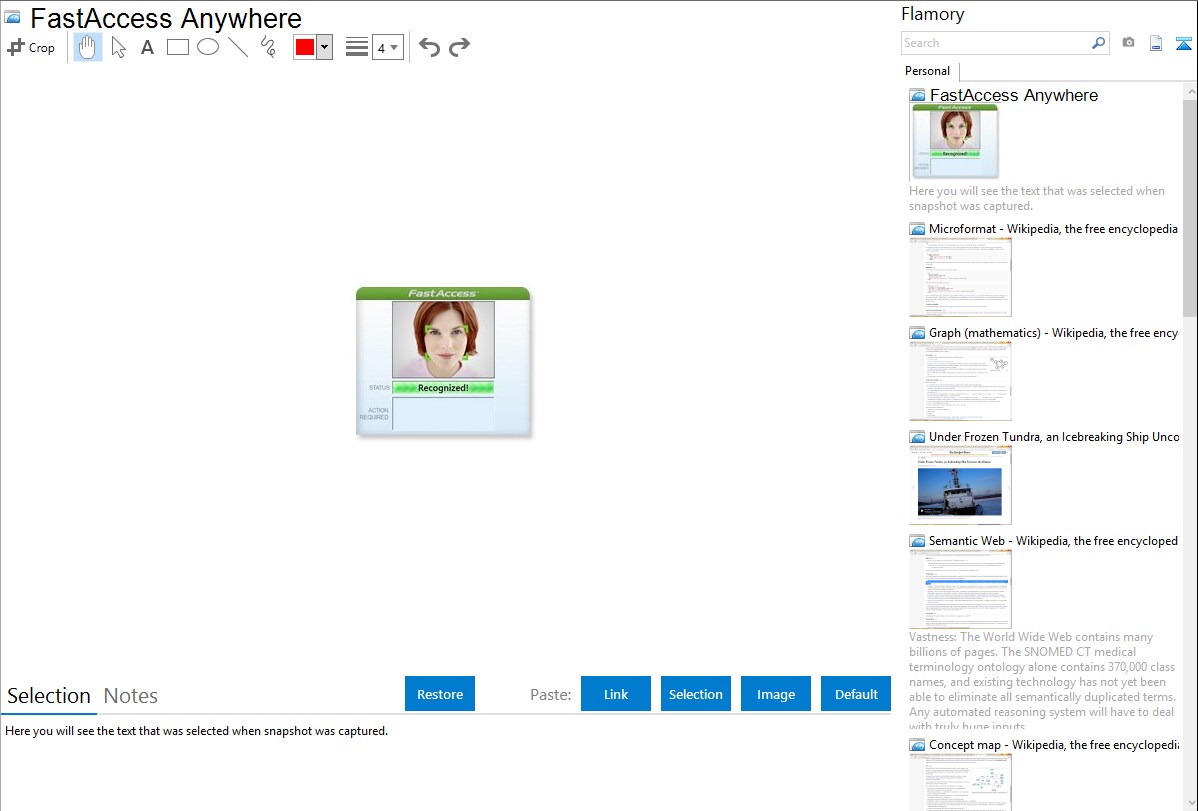
Task: Select the straight line tool
Action: [x=238, y=47]
